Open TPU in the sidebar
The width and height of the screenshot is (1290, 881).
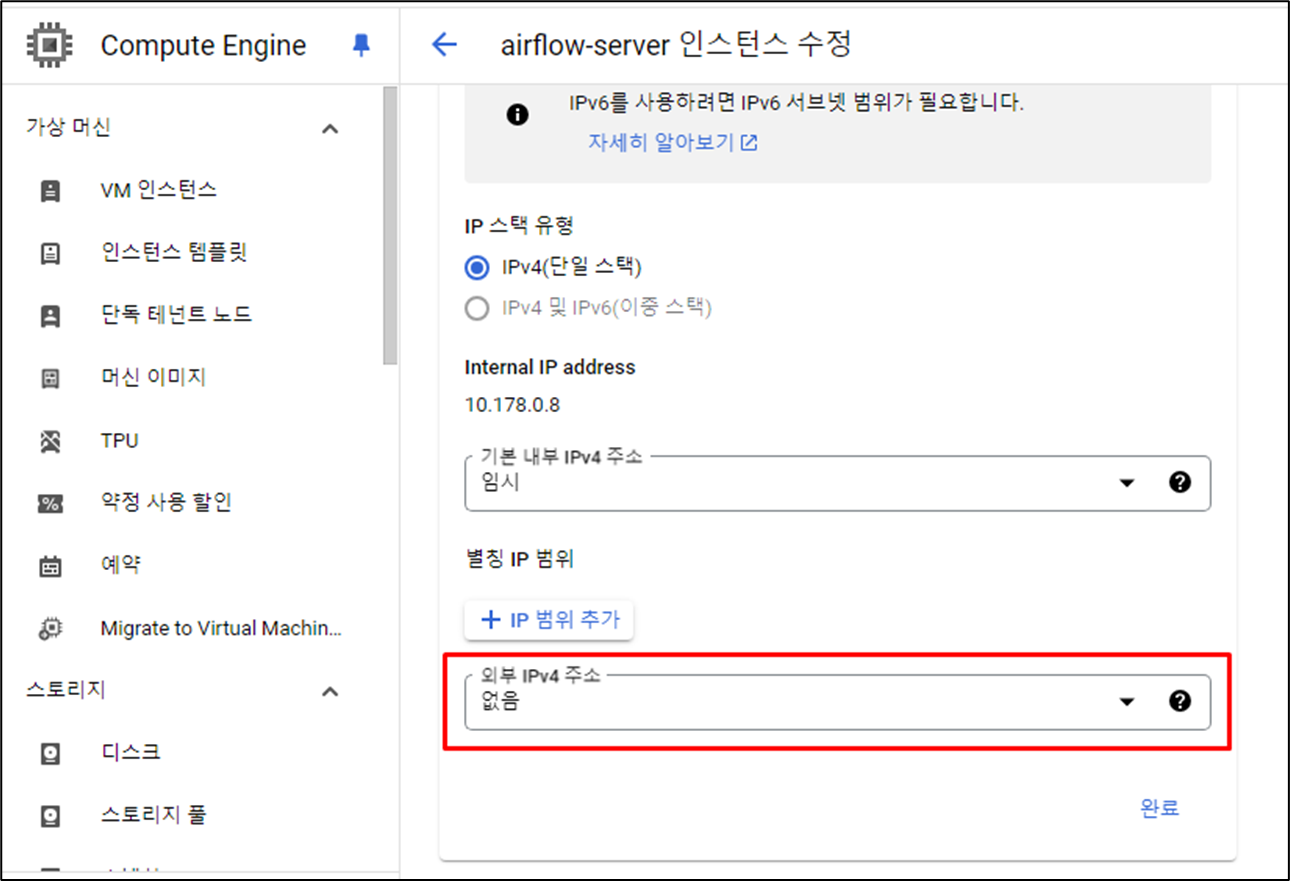tap(120, 441)
